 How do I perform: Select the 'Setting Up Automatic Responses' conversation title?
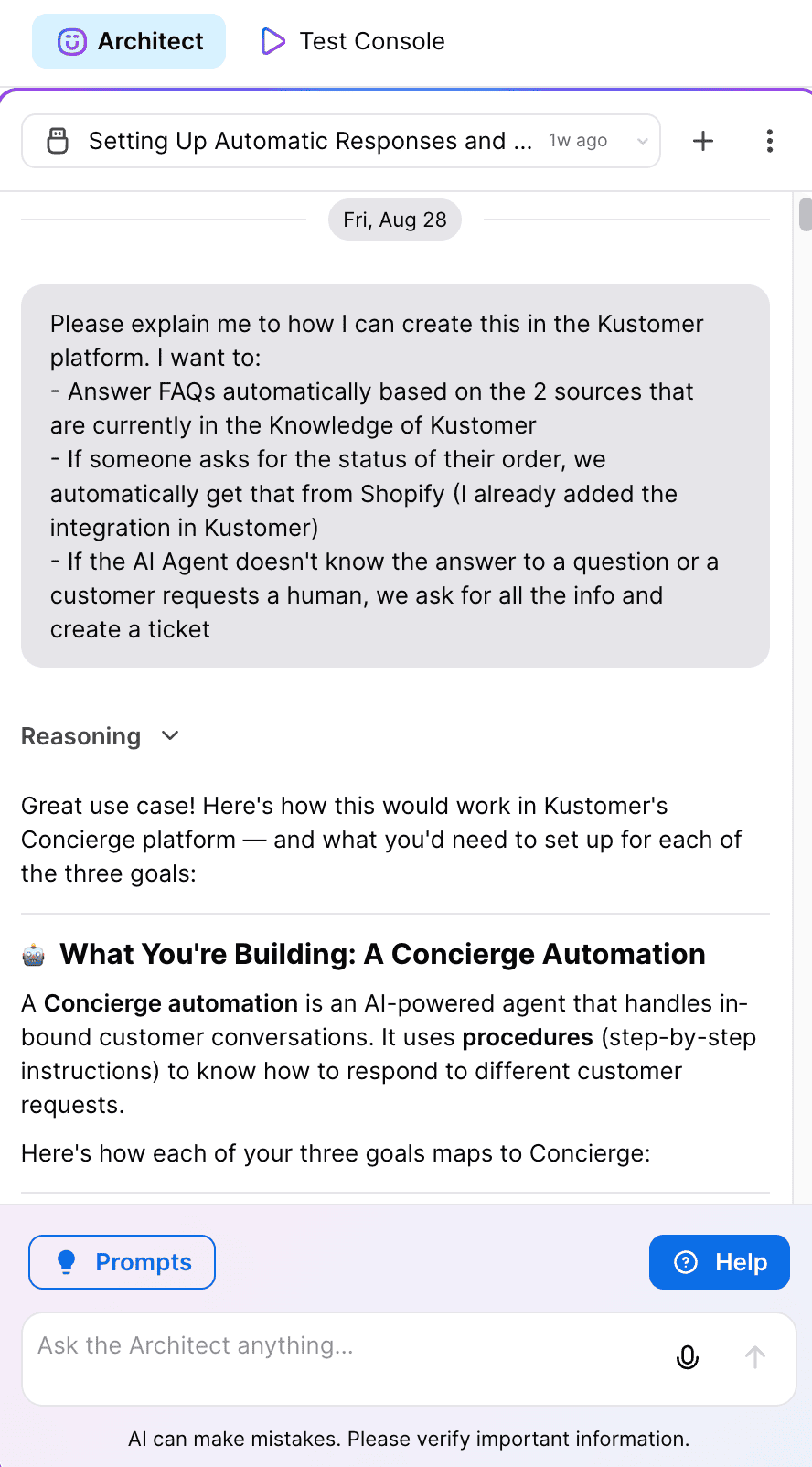(310, 141)
